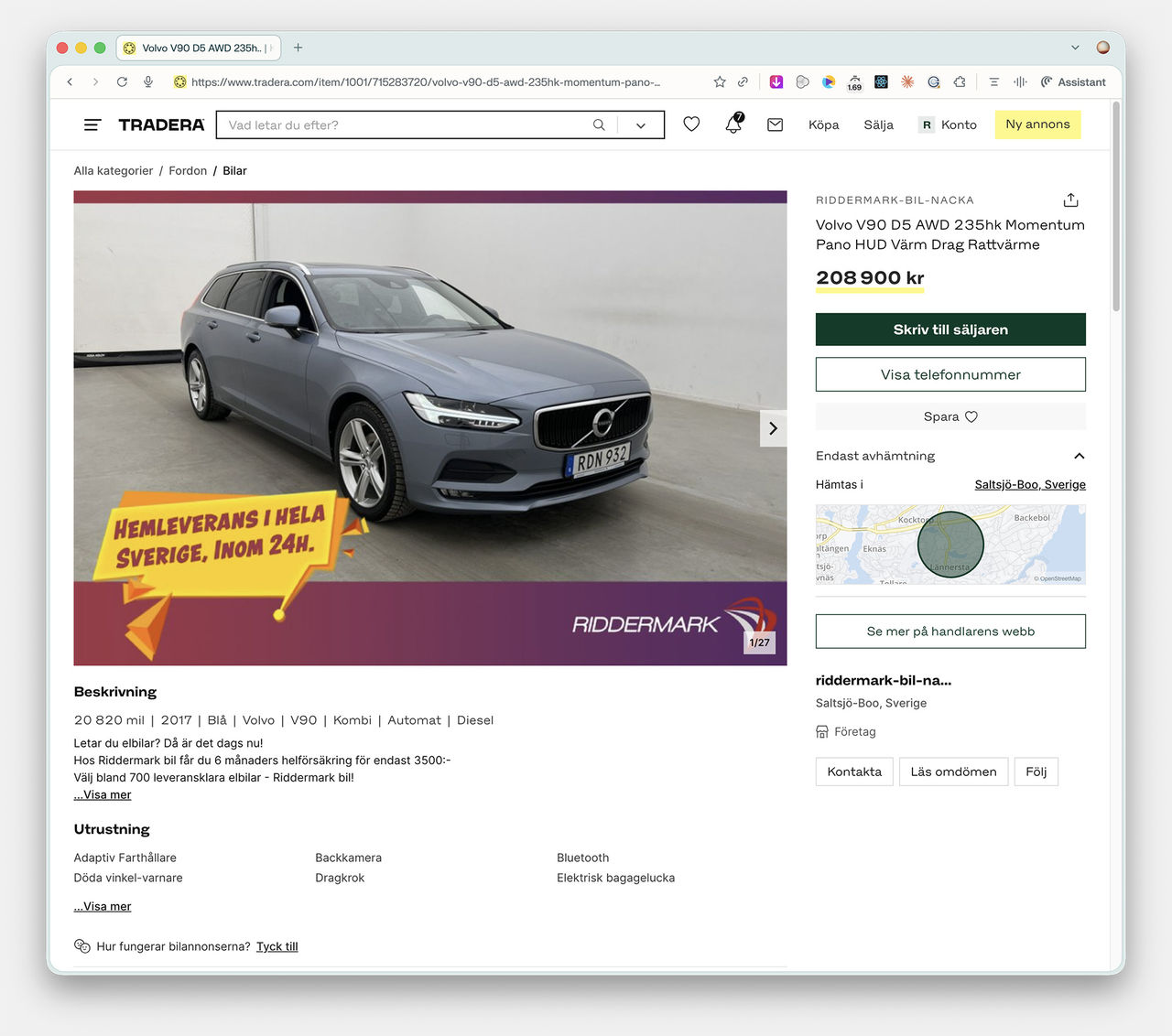Screen dimensions: 1172x1036
Task: Click the Fordon breadcrumb link
Action: point(188,170)
